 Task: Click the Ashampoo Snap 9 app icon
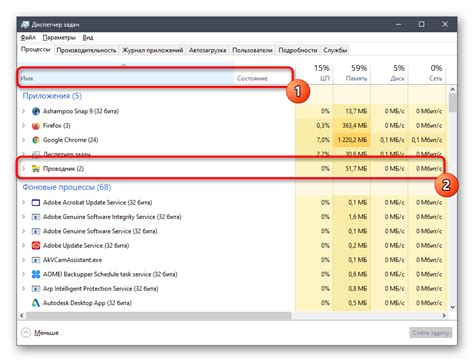coord(36,111)
